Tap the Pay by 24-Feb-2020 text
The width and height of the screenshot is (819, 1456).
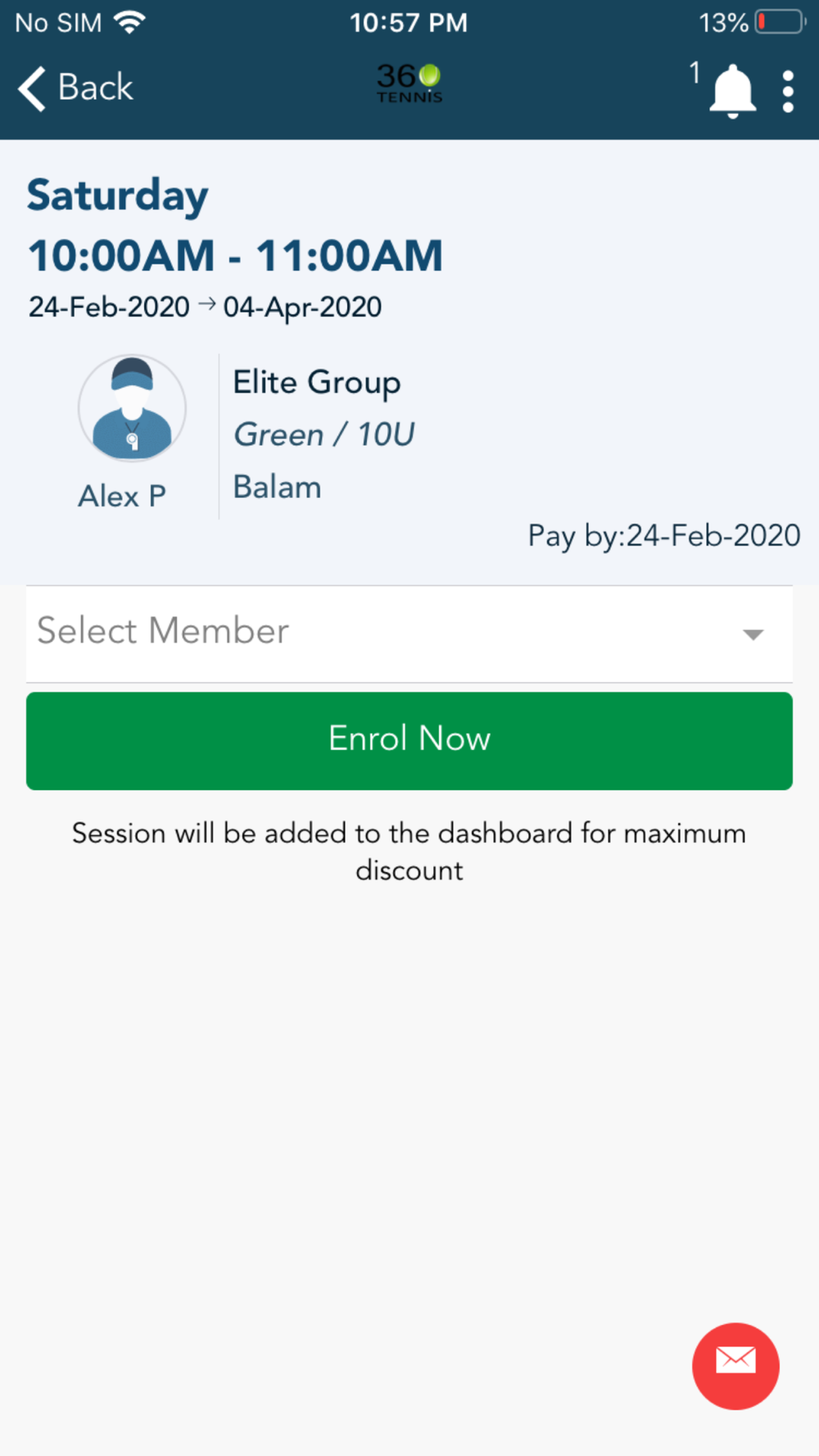(x=664, y=536)
